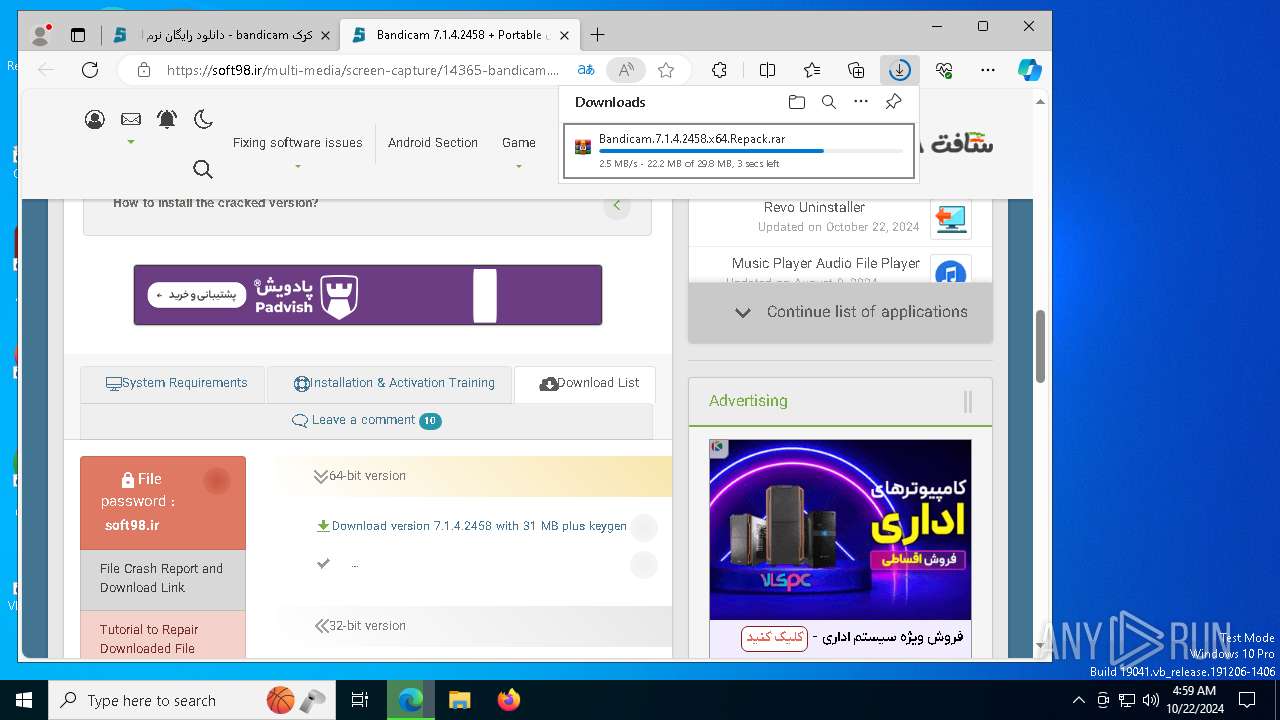This screenshot has width=1280, height=720.
Task: Toggle the Downloads toolbar button
Action: [x=900, y=70]
